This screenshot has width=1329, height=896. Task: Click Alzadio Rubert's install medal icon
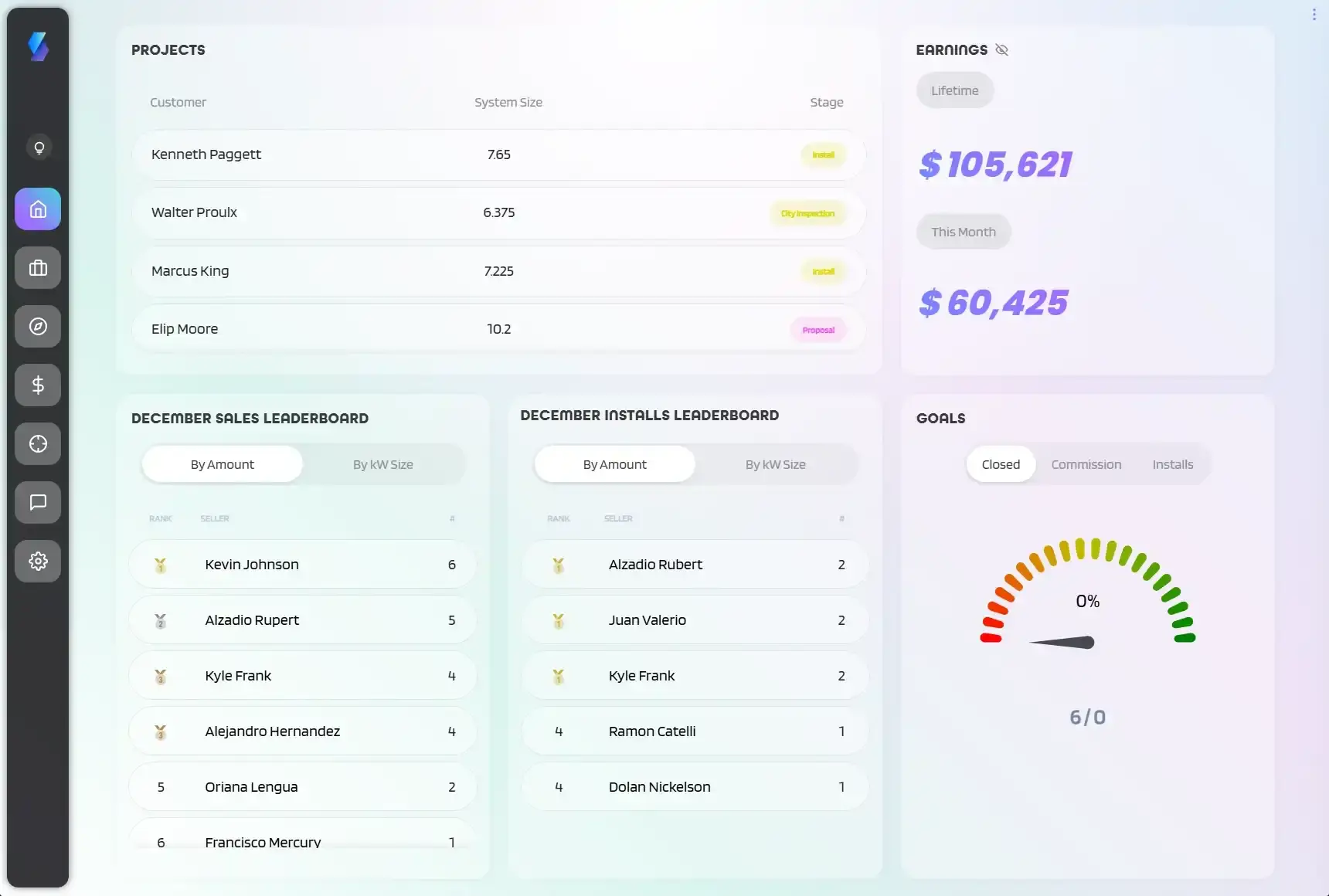coord(559,565)
